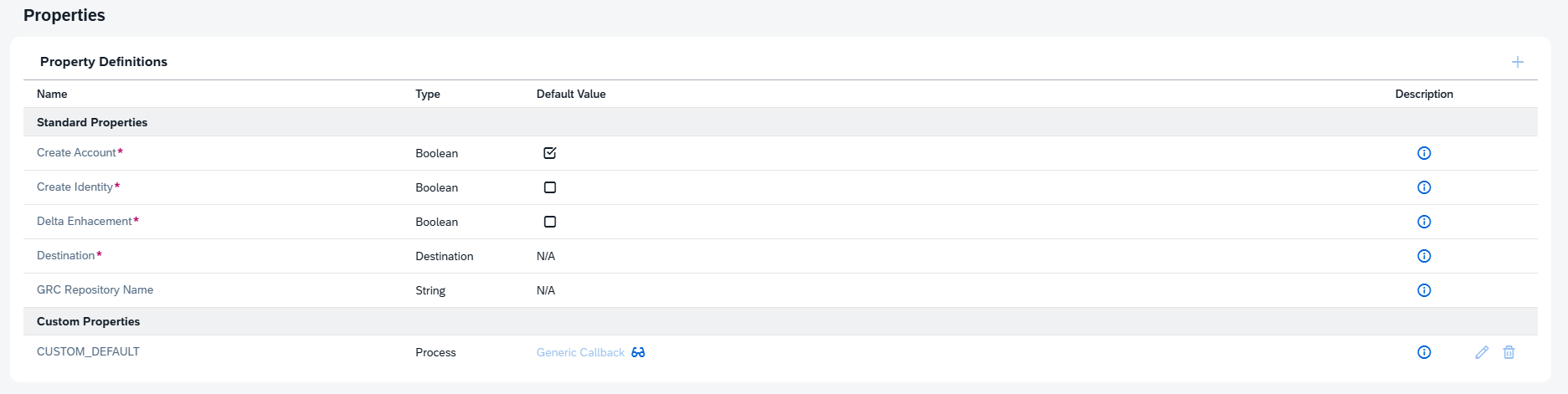1568x394 pixels.
Task: Click the Create Identity property name
Action: pos(75,187)
